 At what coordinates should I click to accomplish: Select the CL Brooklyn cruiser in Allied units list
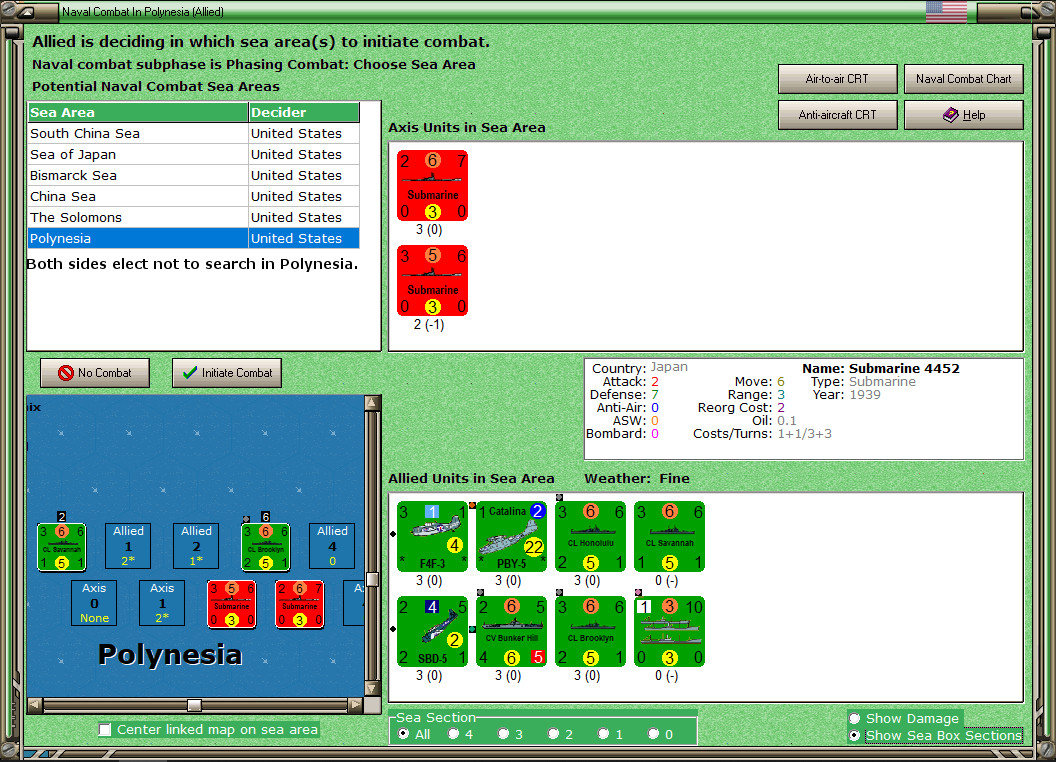[x=591, y=631]
